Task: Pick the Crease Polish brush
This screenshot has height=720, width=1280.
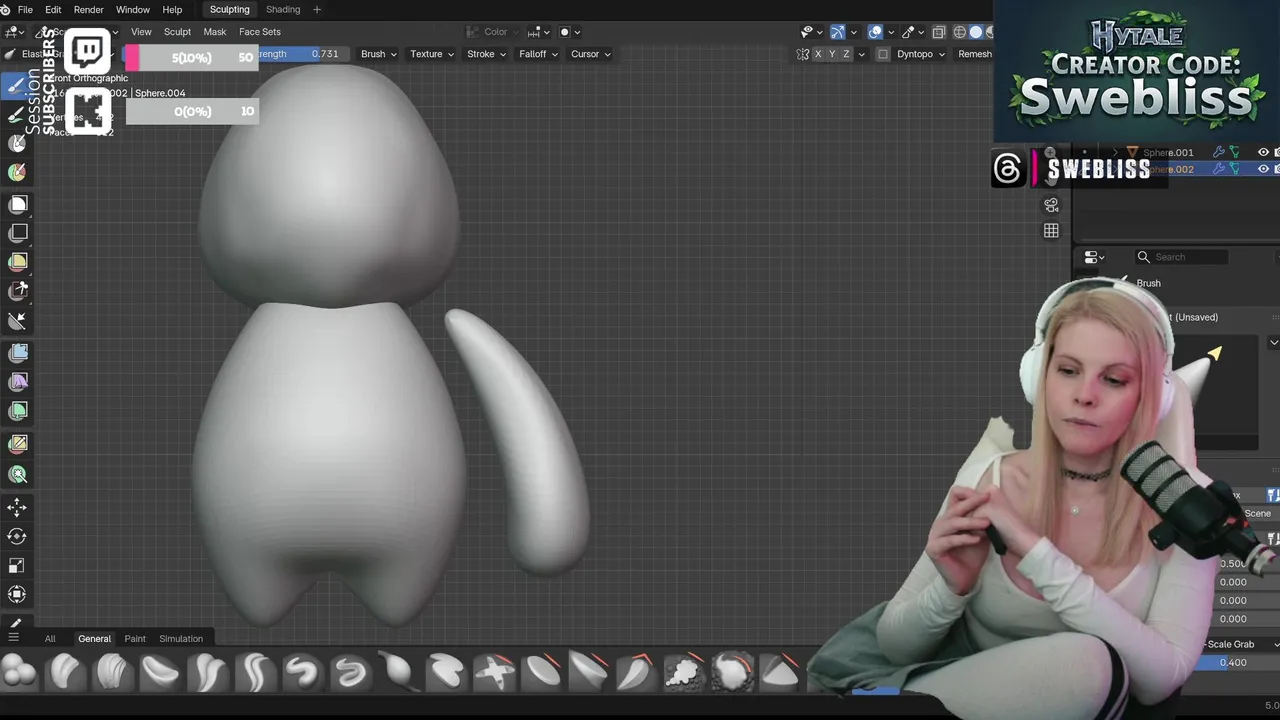Action: 208,671
